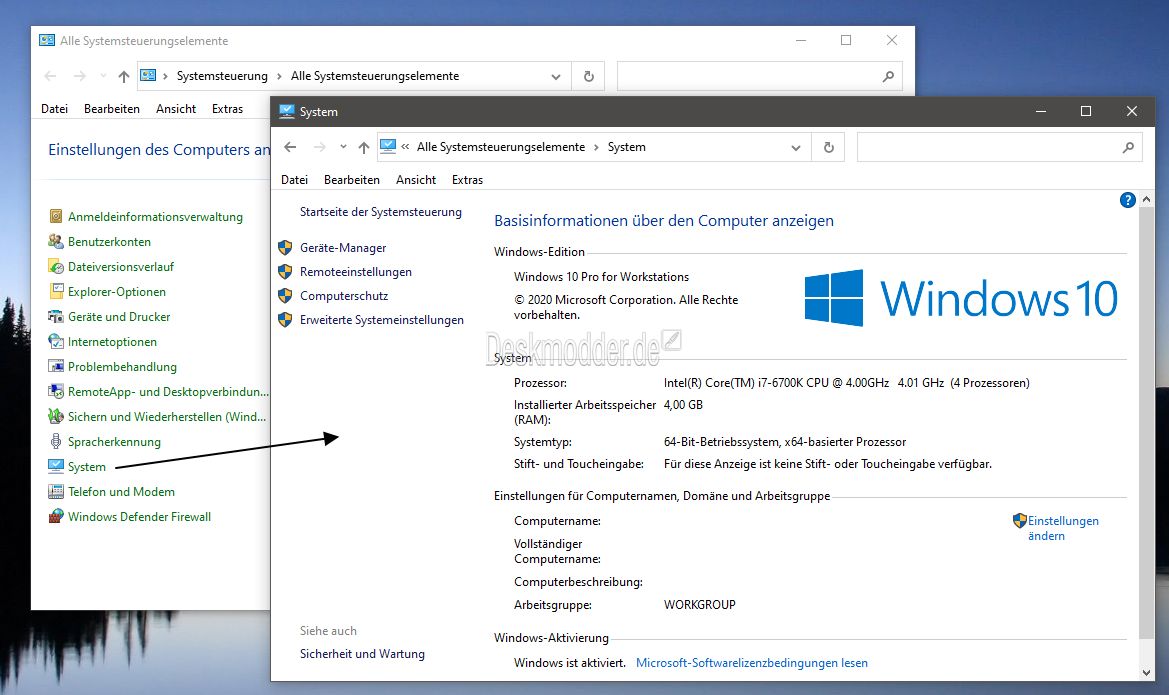Focus search field in back window

tap(759, 76)
